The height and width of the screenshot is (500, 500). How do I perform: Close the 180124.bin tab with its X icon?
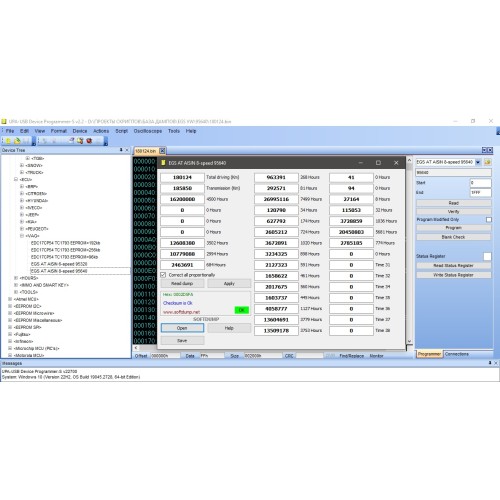coord(162,151)
